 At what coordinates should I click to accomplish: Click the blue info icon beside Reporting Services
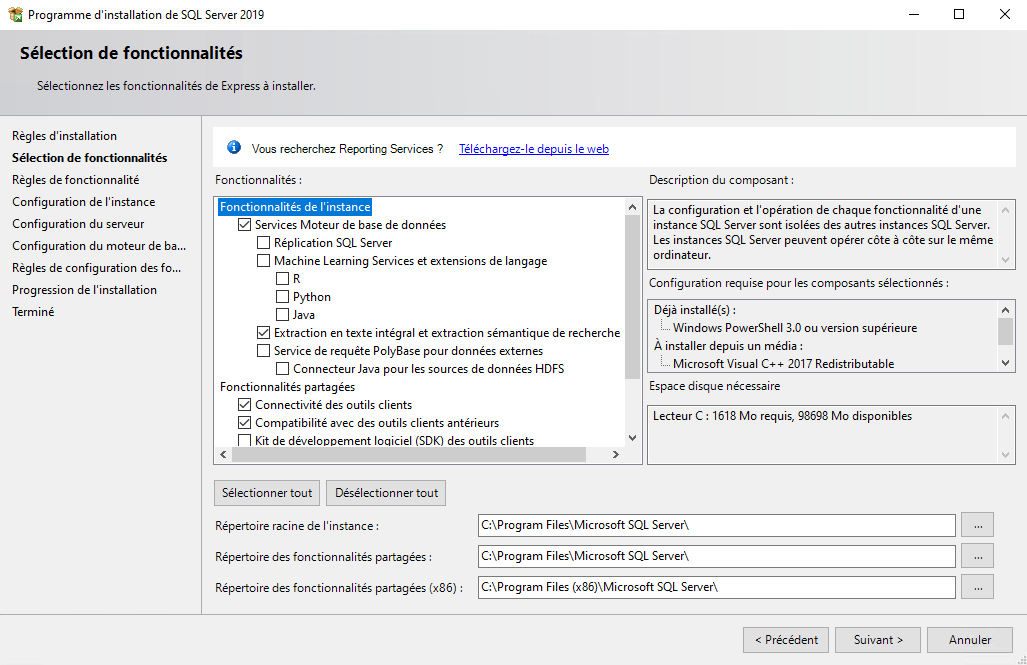click(234, 148)
